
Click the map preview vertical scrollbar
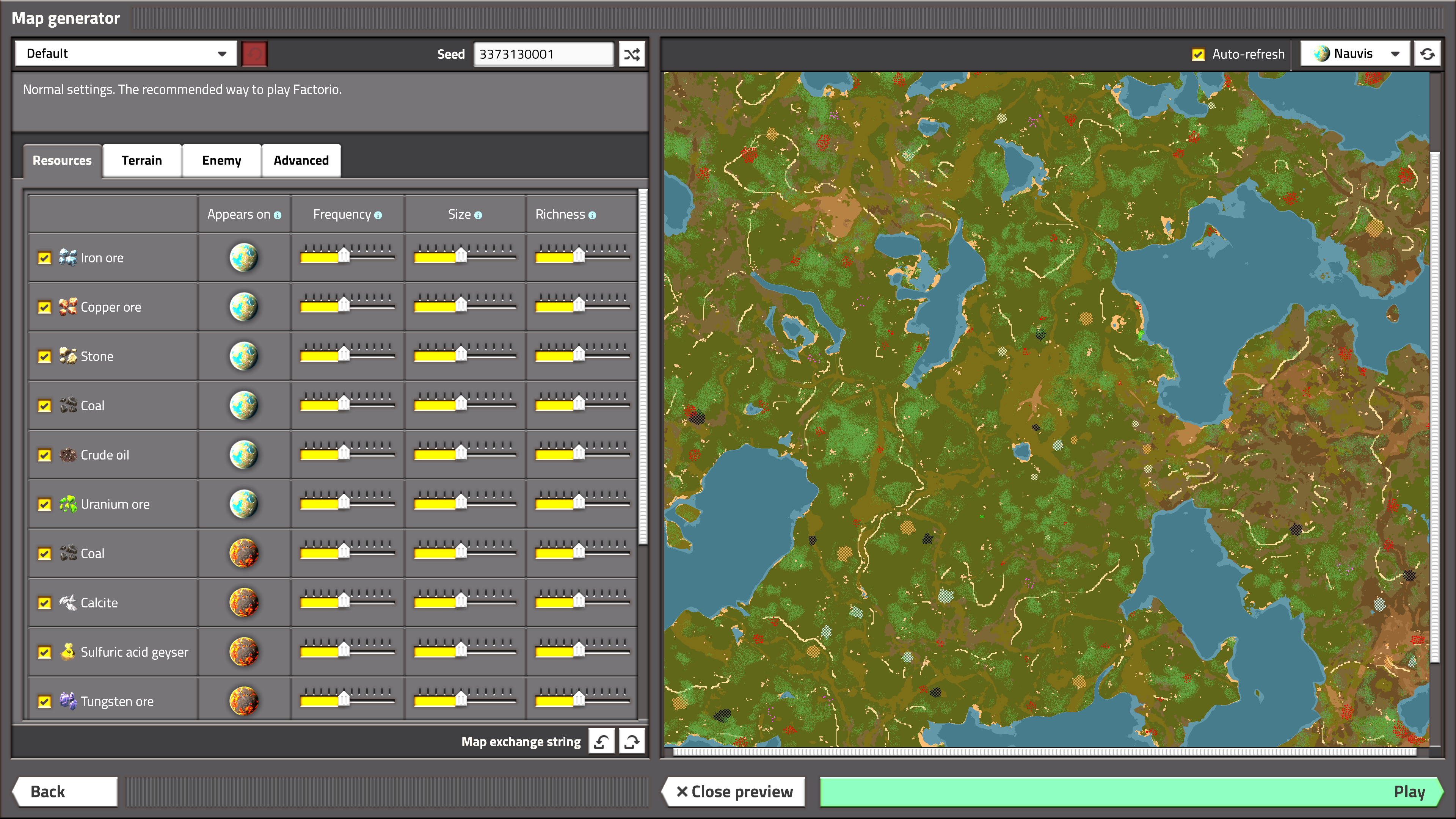tap(1434, 407)
